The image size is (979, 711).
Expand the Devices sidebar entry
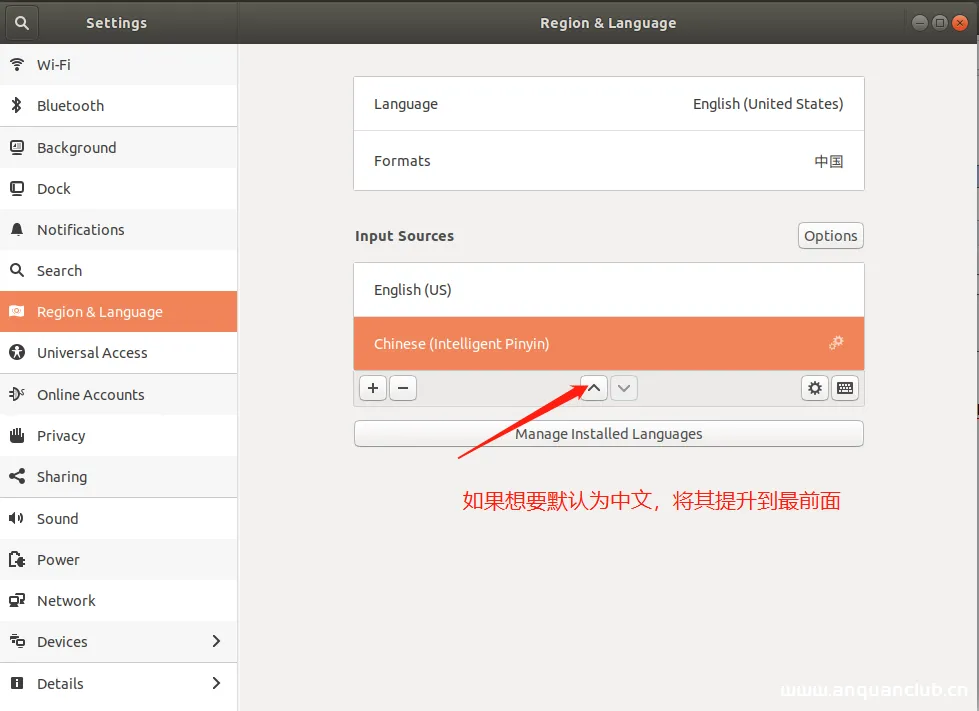119,642
